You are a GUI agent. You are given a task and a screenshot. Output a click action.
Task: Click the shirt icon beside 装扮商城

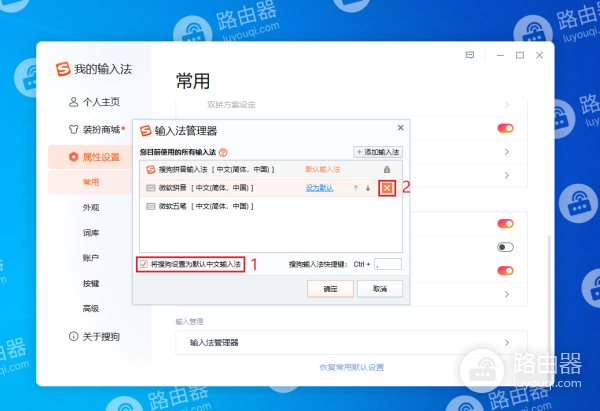click(x=73, y=129)
